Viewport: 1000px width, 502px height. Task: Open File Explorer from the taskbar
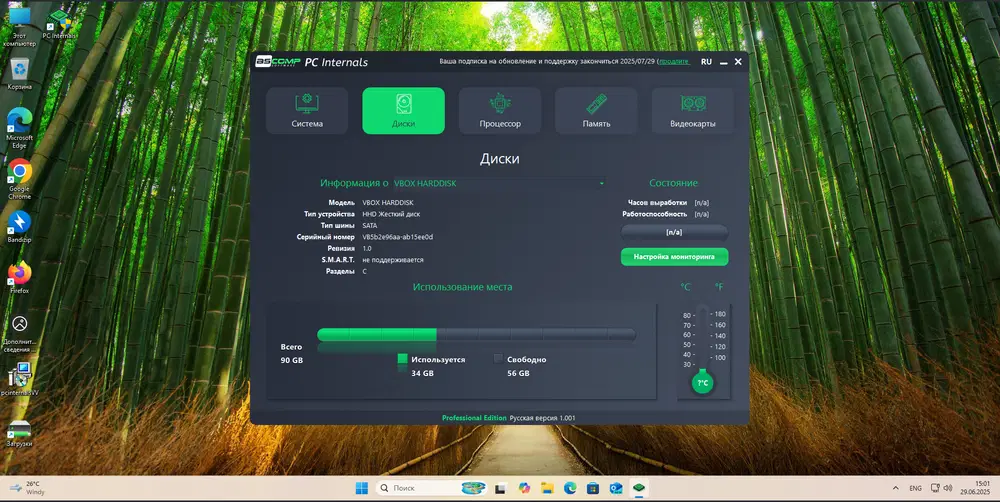click(x=547, y=488)
